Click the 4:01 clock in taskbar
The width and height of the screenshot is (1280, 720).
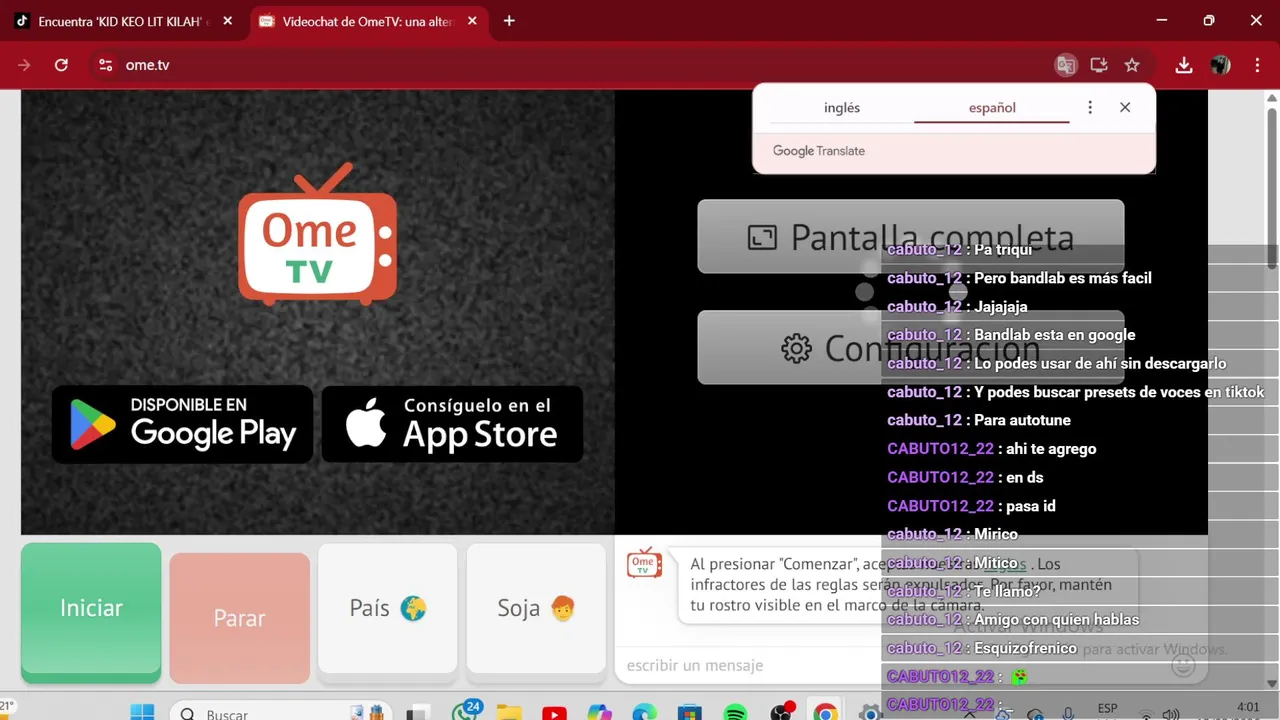coord(1248,708)
